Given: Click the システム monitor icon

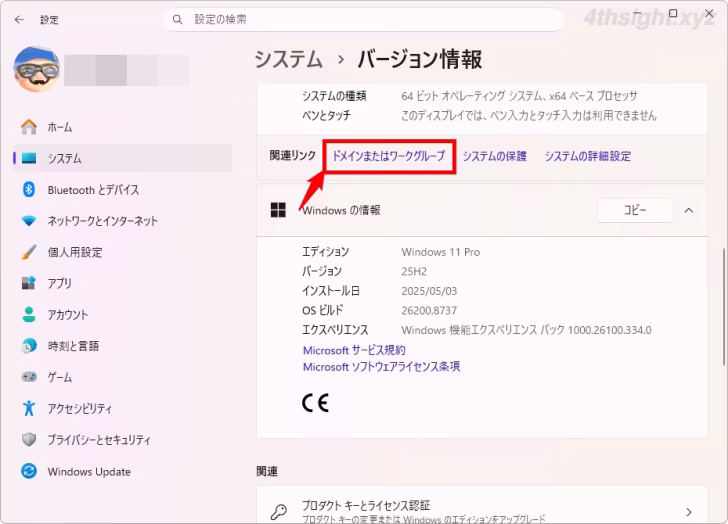Looking at the screenshot, I should tap(29, 158).
